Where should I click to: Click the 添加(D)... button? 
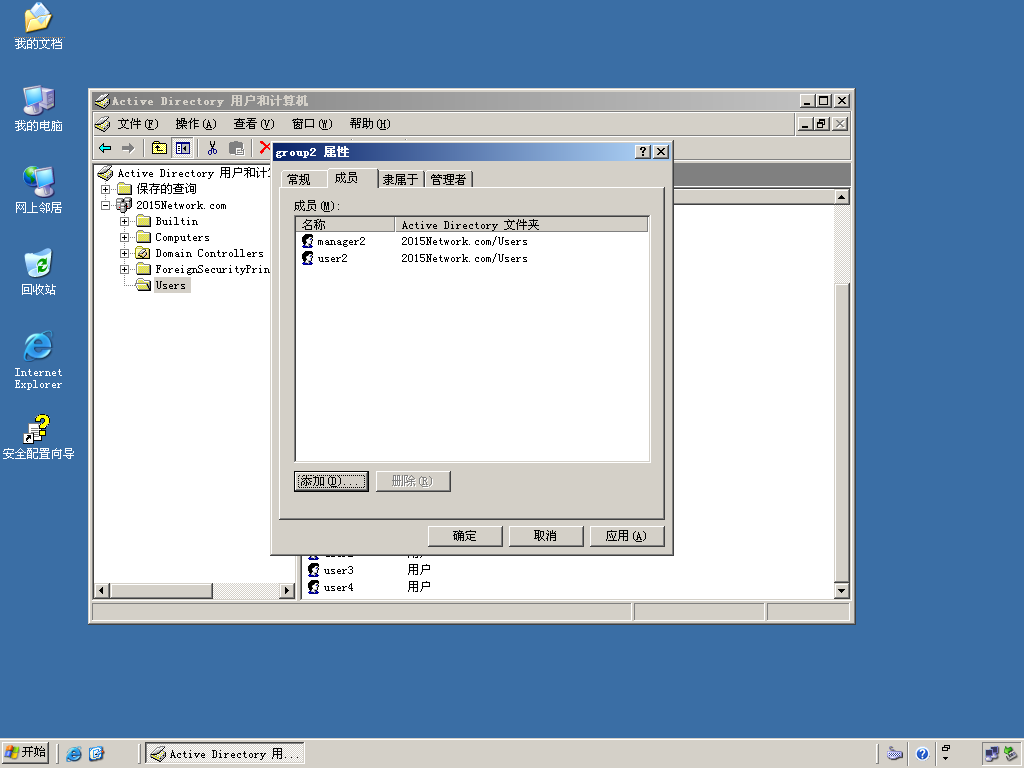pos(331,481)
